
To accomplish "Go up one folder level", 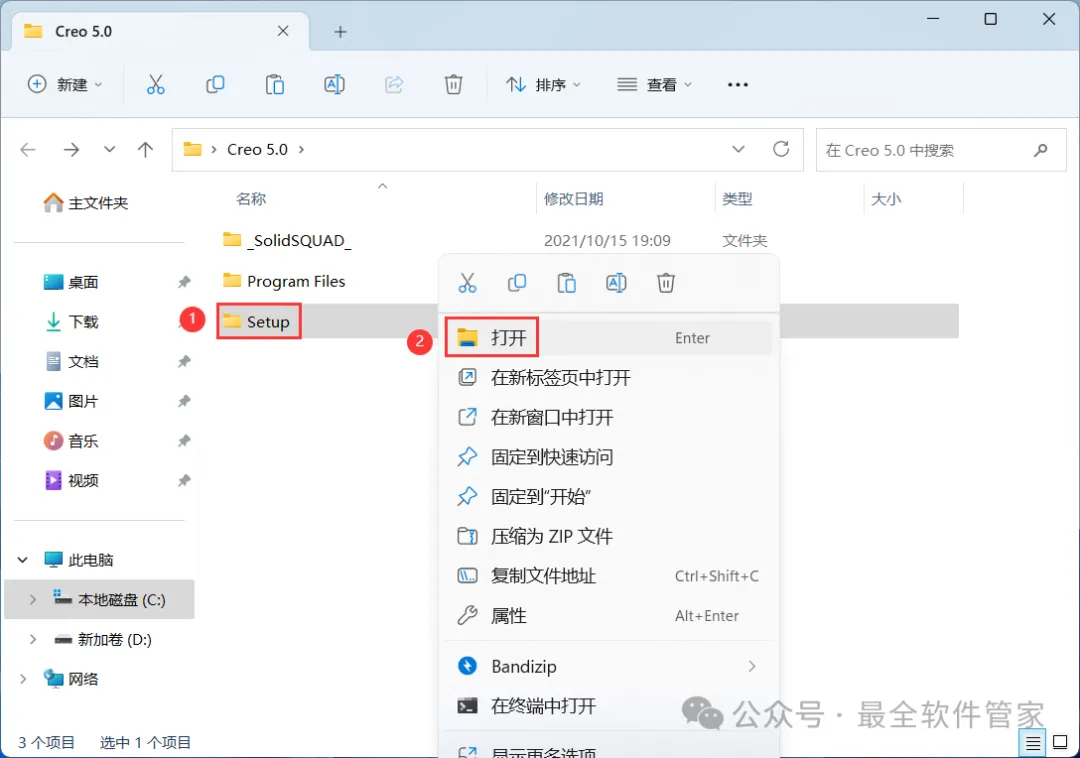I will (x=145, y=149).
